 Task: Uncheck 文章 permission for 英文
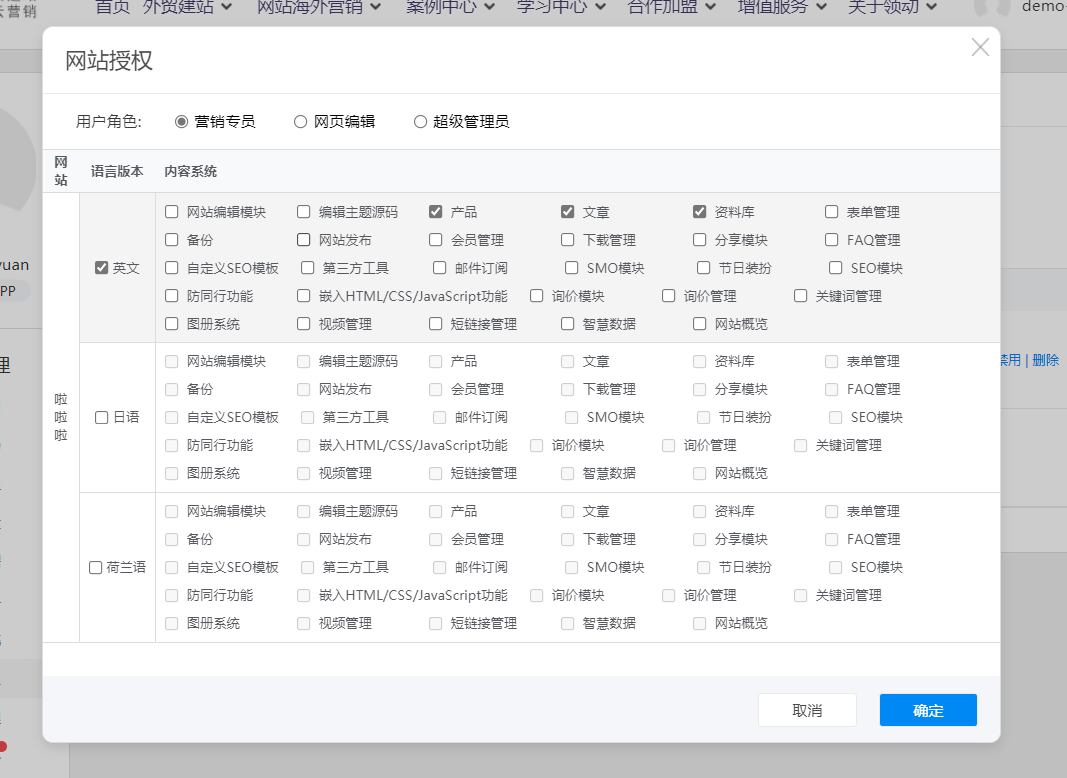[x=568, y=212]
